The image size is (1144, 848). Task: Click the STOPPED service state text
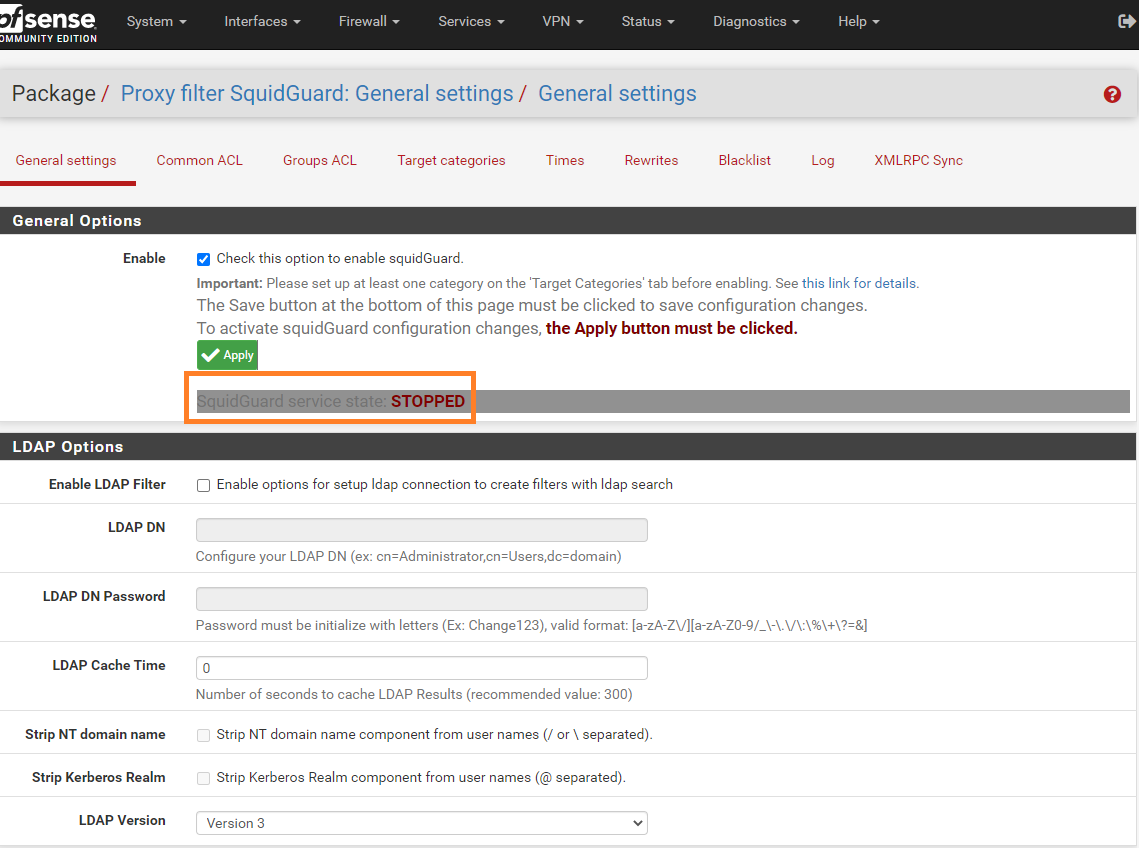pyautogui.click(x=428, y=401)
